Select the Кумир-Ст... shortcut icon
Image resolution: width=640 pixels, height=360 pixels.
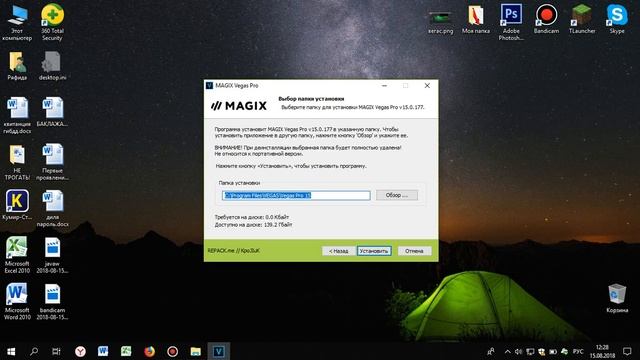pyautogui.click(x=17, y=205)
